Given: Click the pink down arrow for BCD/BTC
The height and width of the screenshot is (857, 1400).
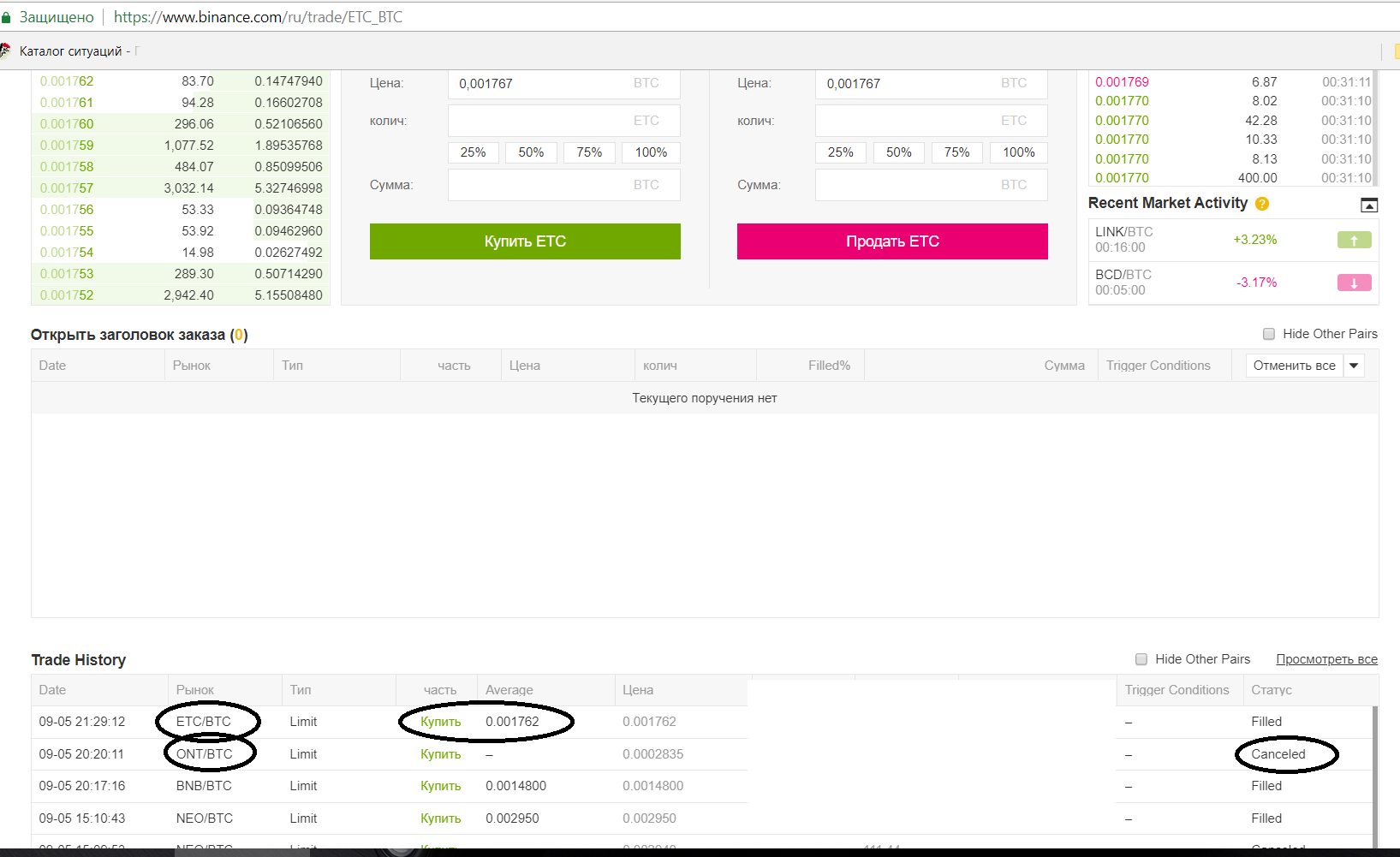Looking at the screenshot, I should point(1354,283).
